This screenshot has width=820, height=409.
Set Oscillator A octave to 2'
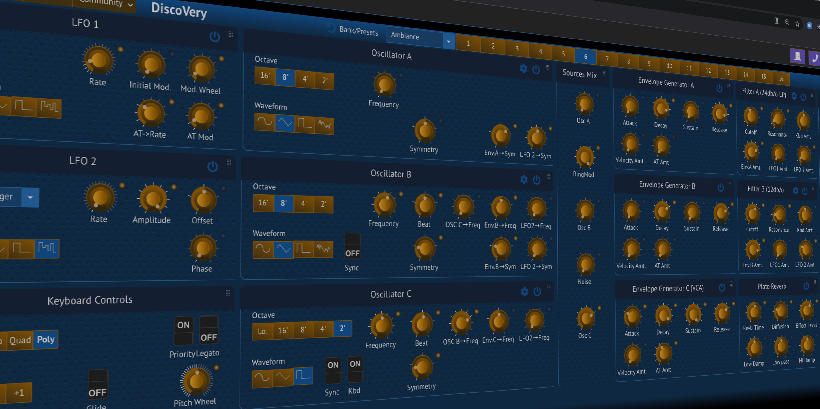tap(325, 81)
